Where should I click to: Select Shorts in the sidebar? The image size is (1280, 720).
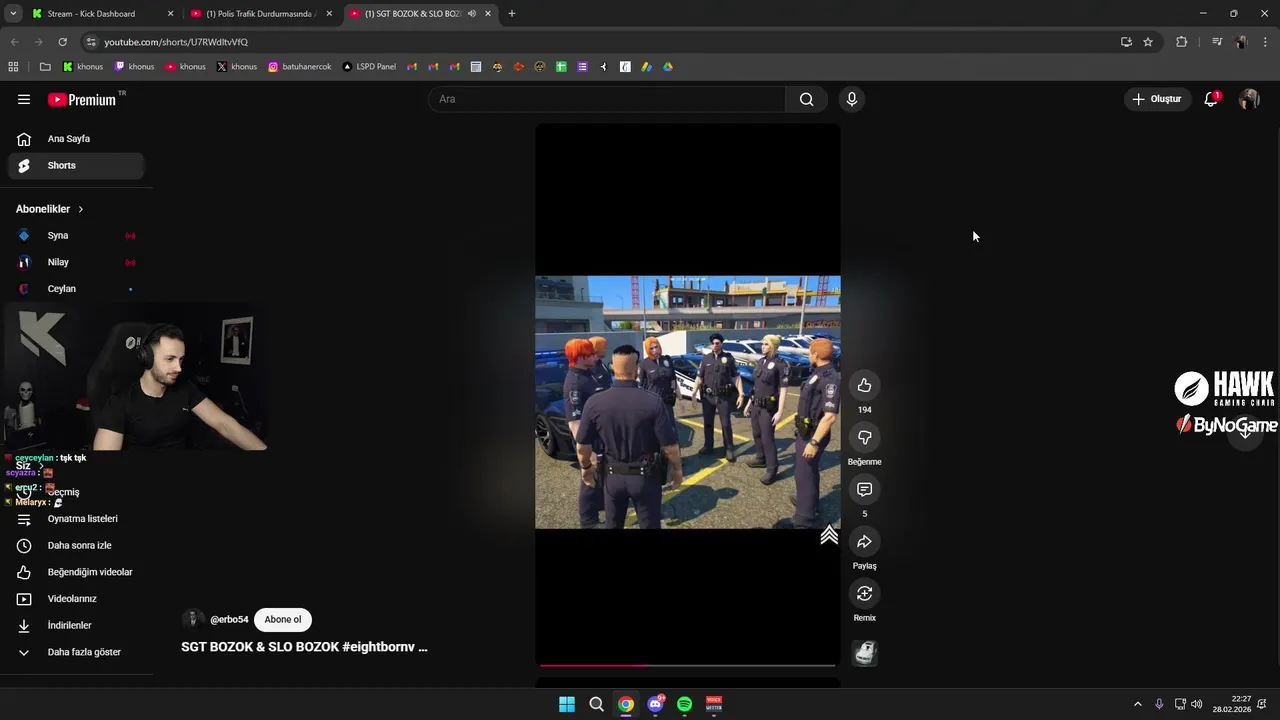[76, 166]
